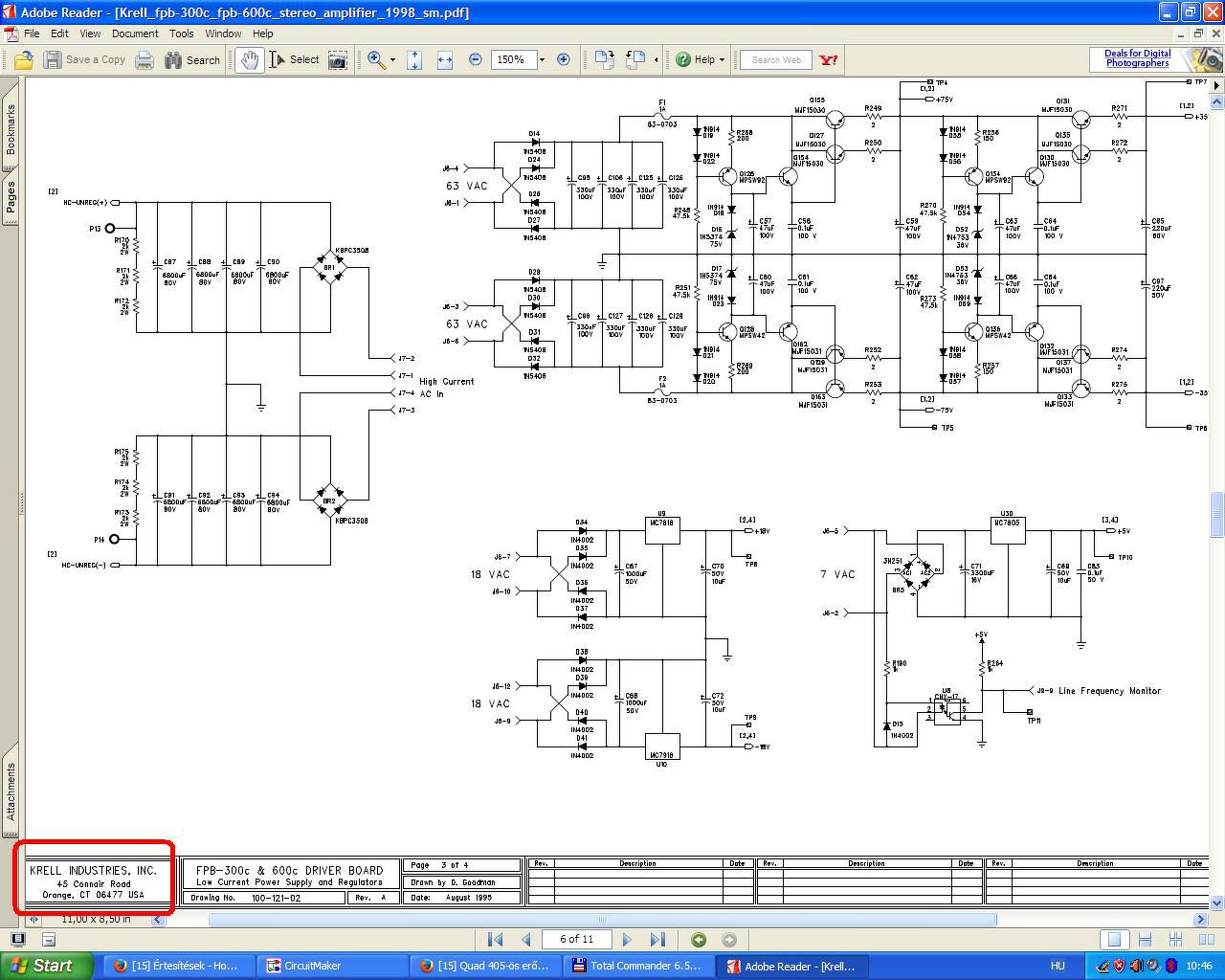The width and height of the screenshot is (1225, 980).
Task: Go to the first page
Action: coord(495,940)
